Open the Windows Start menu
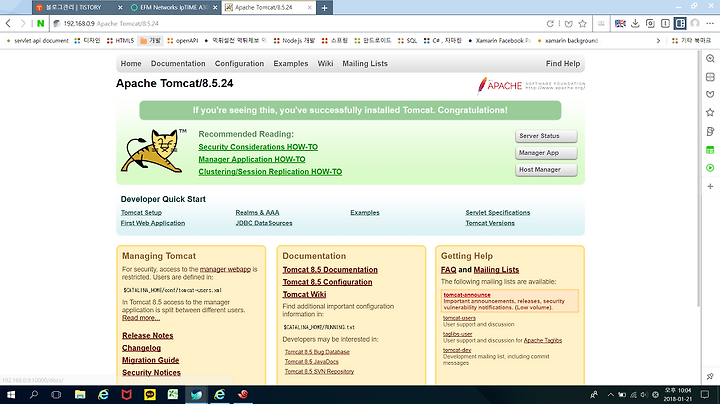This screenshot has width=720, height=404. pyautogui.click(x=11, y=395)
